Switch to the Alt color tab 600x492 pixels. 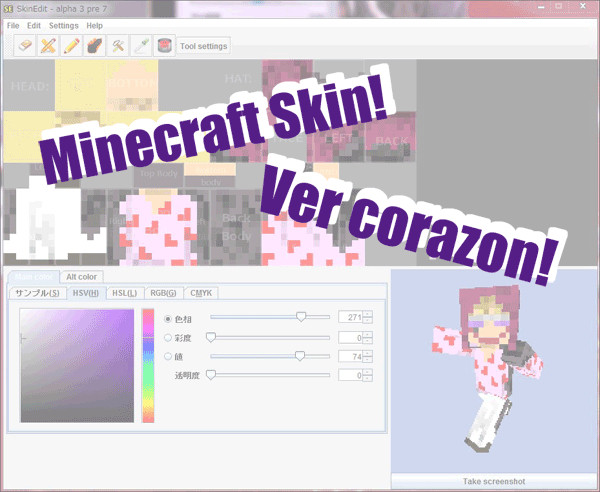pyautogui.click(x=82, y=277)
